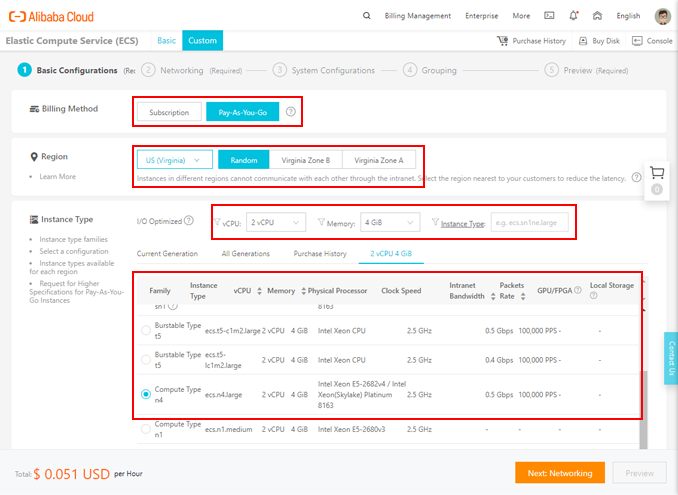Select ecs.n1.medium radio button
This screenshot has width=678, height=495.
(x=146, y=429)
